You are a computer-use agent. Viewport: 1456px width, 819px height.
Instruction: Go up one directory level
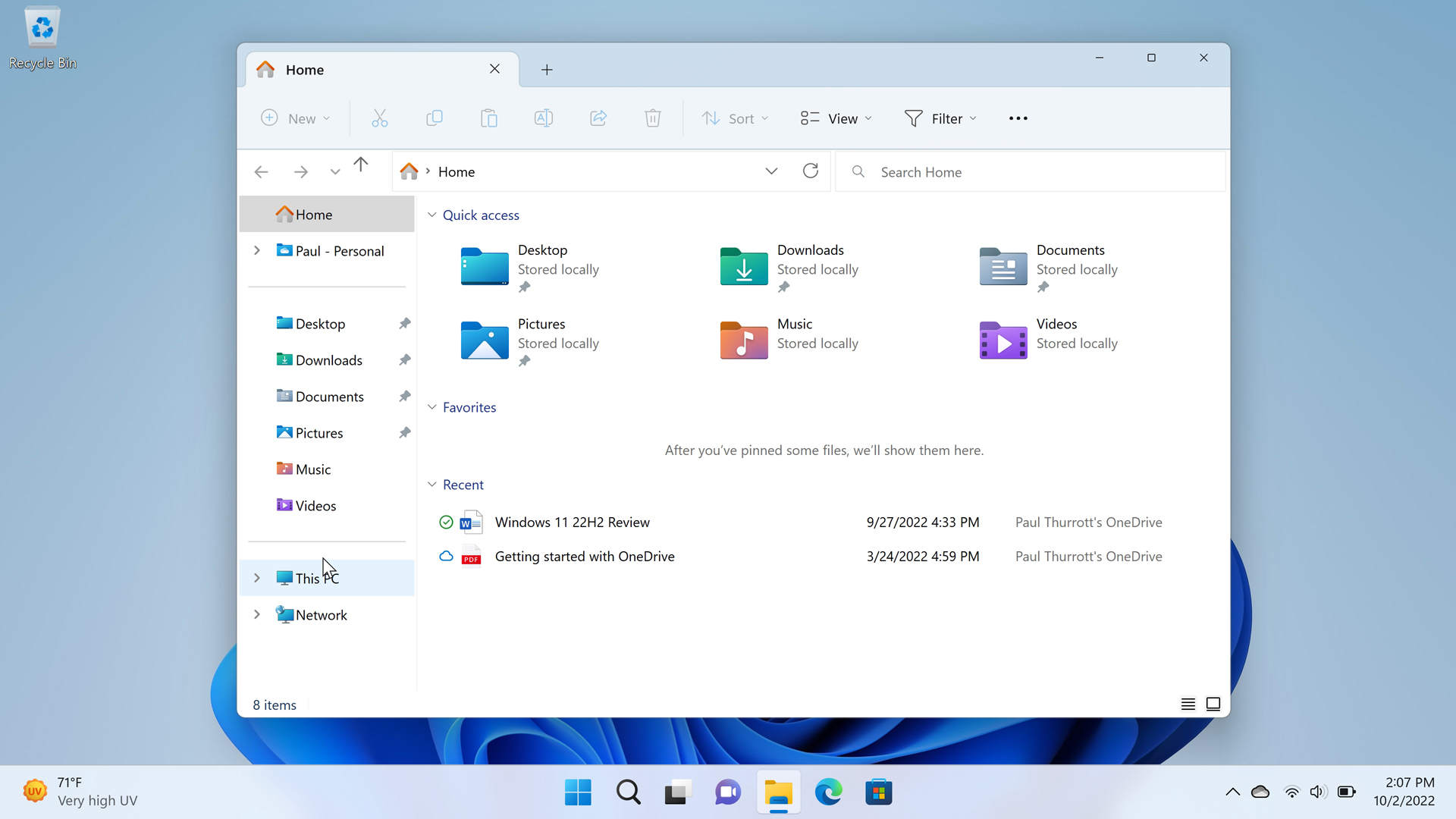[361, 165]
